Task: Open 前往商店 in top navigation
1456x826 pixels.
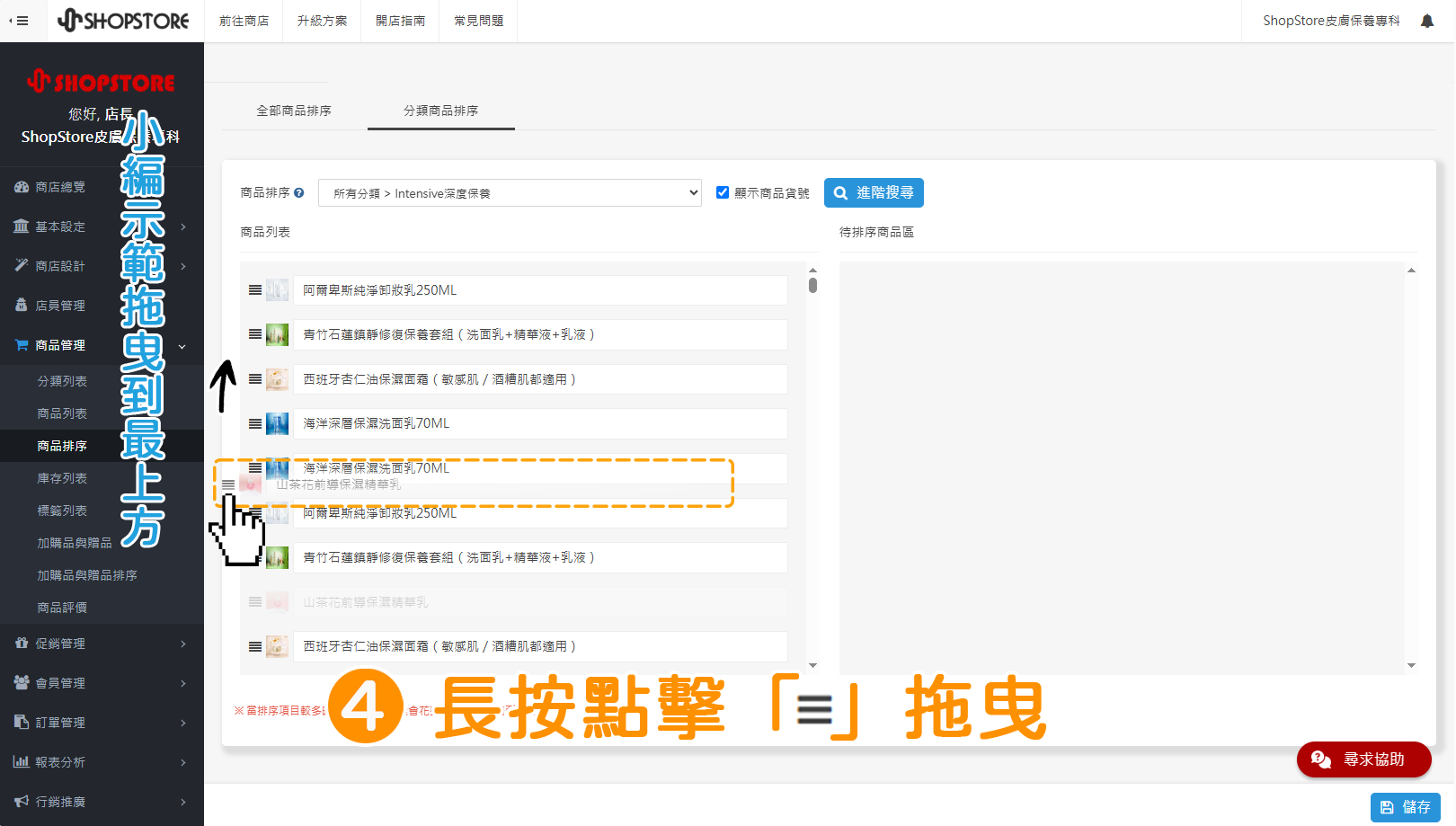Action: (x=244, y=21)
